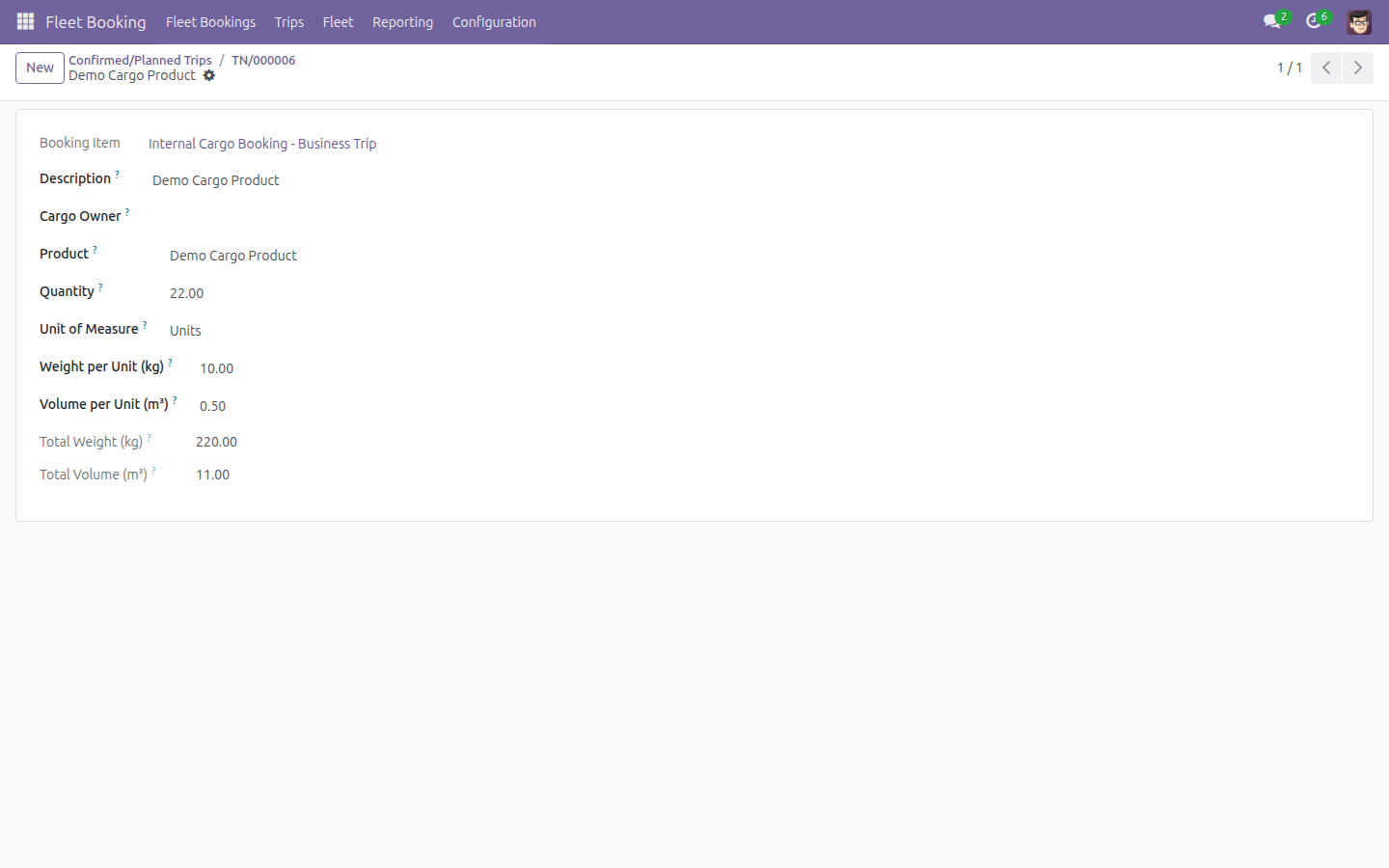This screenshot has width=1389, height=868.
Task: Show help tooltip for Cargo Owner
Action: click(x=127, y=211)
